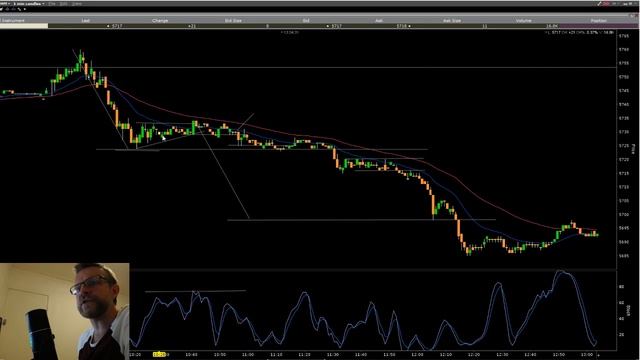Viewport: 640px width, 360px height.
Task: Click the Instrument column header
Action: tap(13, 20)
